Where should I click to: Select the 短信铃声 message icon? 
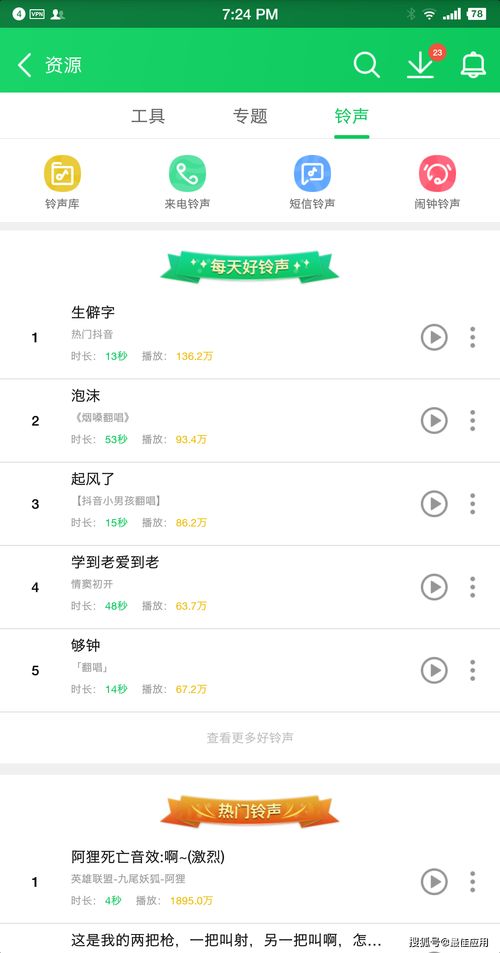(x=312, y=173)
